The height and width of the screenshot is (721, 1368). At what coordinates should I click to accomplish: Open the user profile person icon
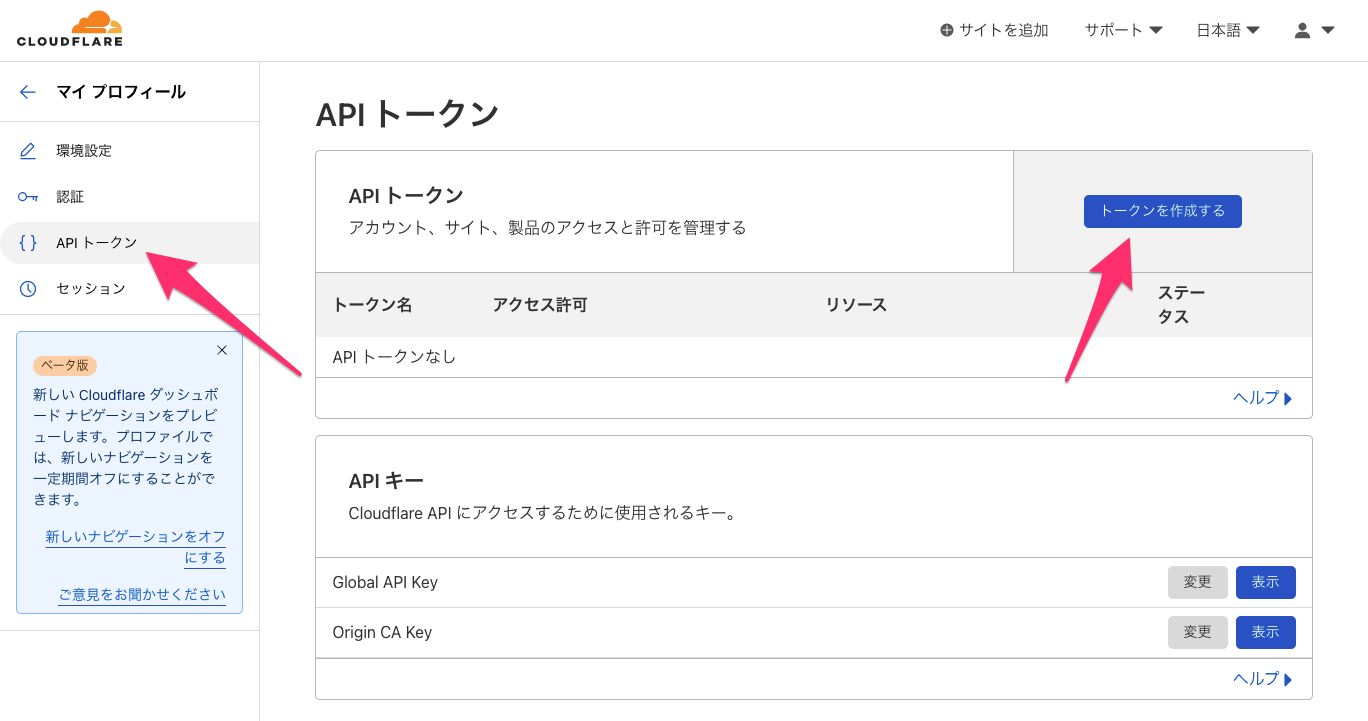pyautogui.click(x=1300, y=30)
